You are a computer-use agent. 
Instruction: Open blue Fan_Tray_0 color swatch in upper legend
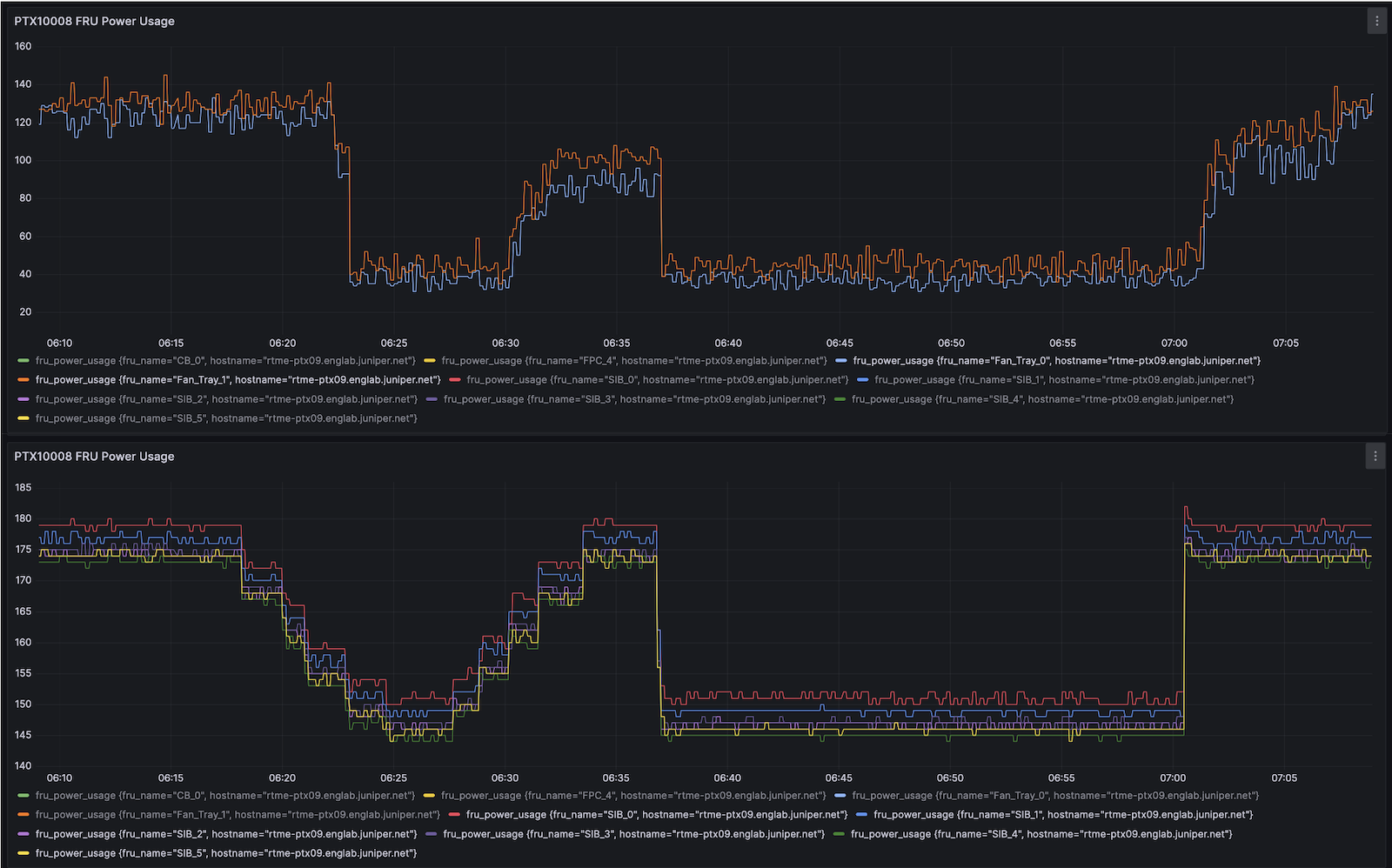pos(840,360)
